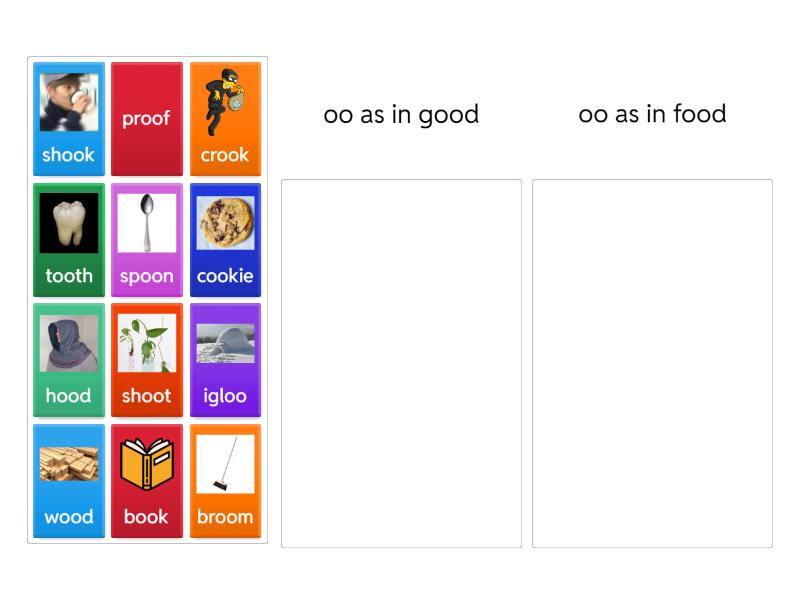Click the silver spoon picture
The image size is (800, 600).
click(x=146, y=223)
